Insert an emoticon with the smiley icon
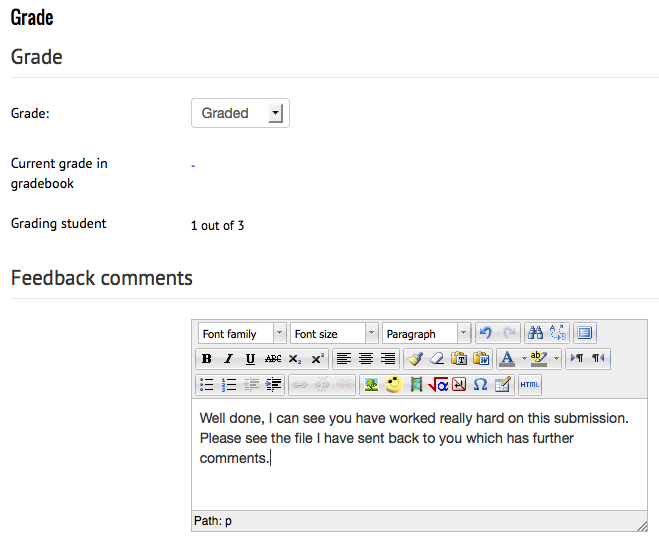Screen dimensions: 659x543 [x=394, y=384]
